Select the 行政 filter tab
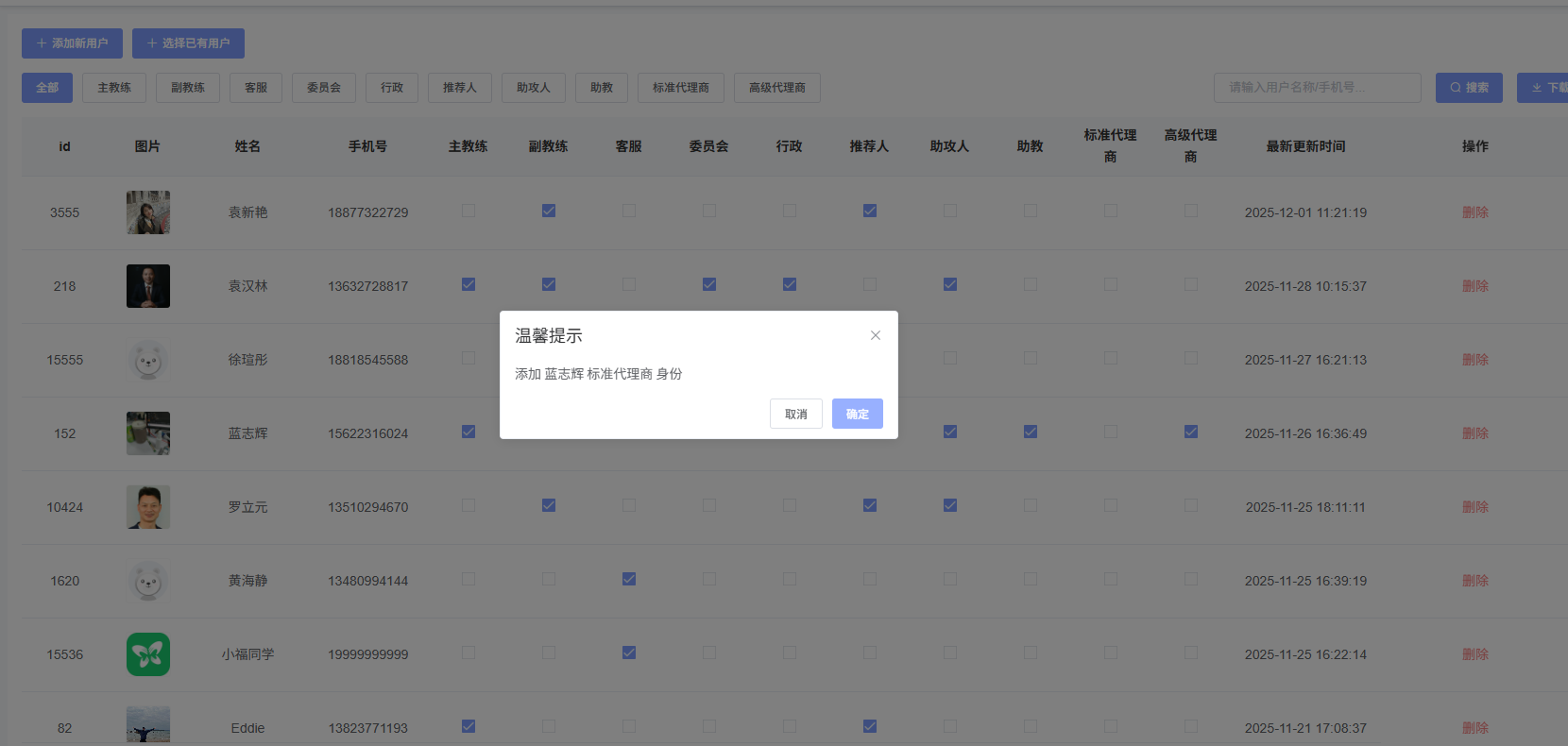The height and width of the screenshot is (746, 1568). click(392, 88)
